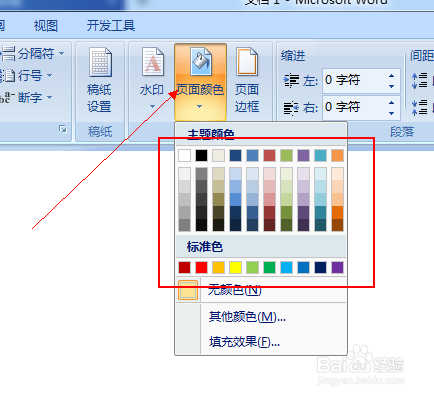Click Hyphenation (断字) button
Screen dimensions: 434x398
tap(26, 98)
